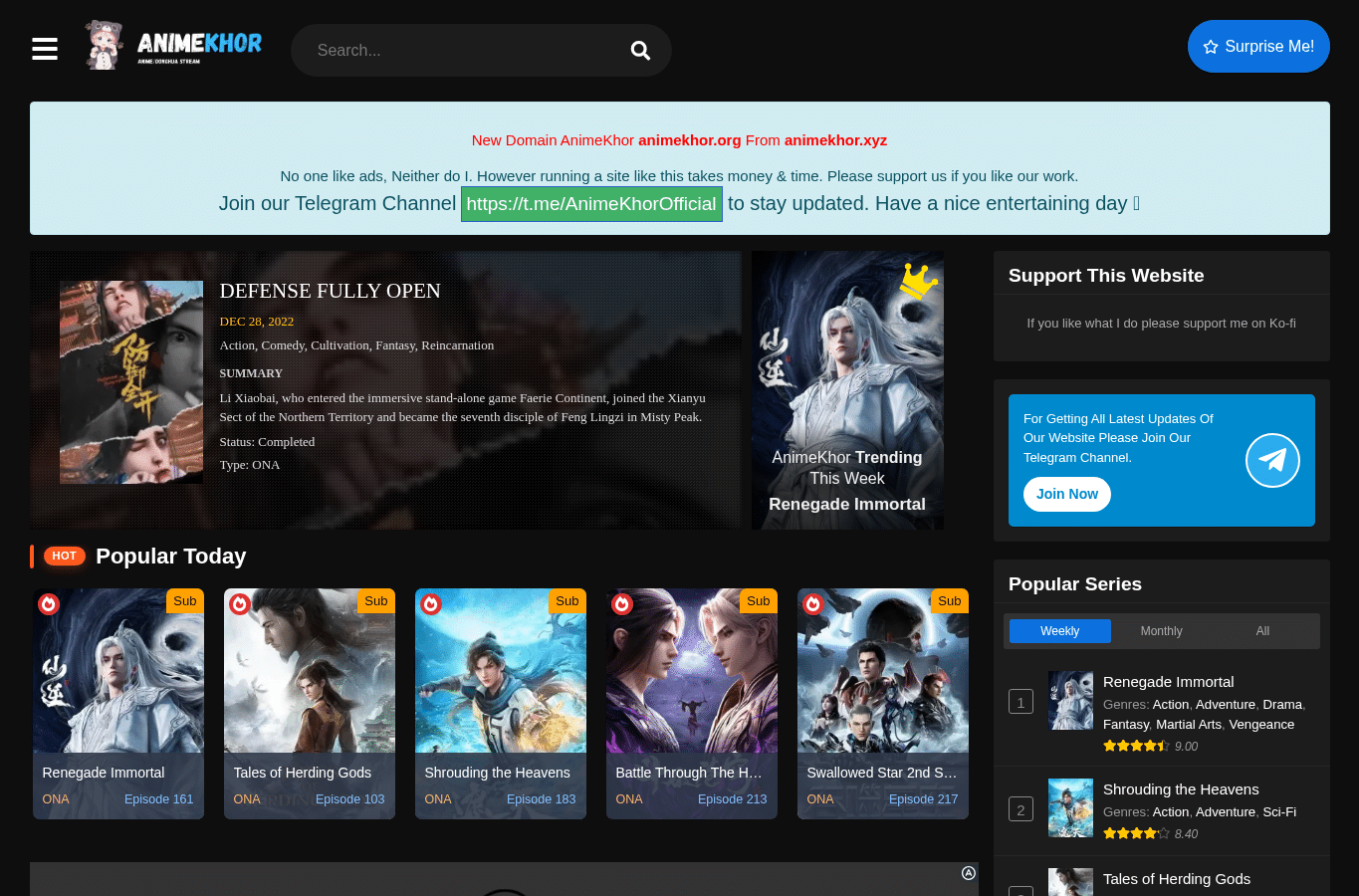Click the Telegram paper plane icon

click(x=1272, y=460)
